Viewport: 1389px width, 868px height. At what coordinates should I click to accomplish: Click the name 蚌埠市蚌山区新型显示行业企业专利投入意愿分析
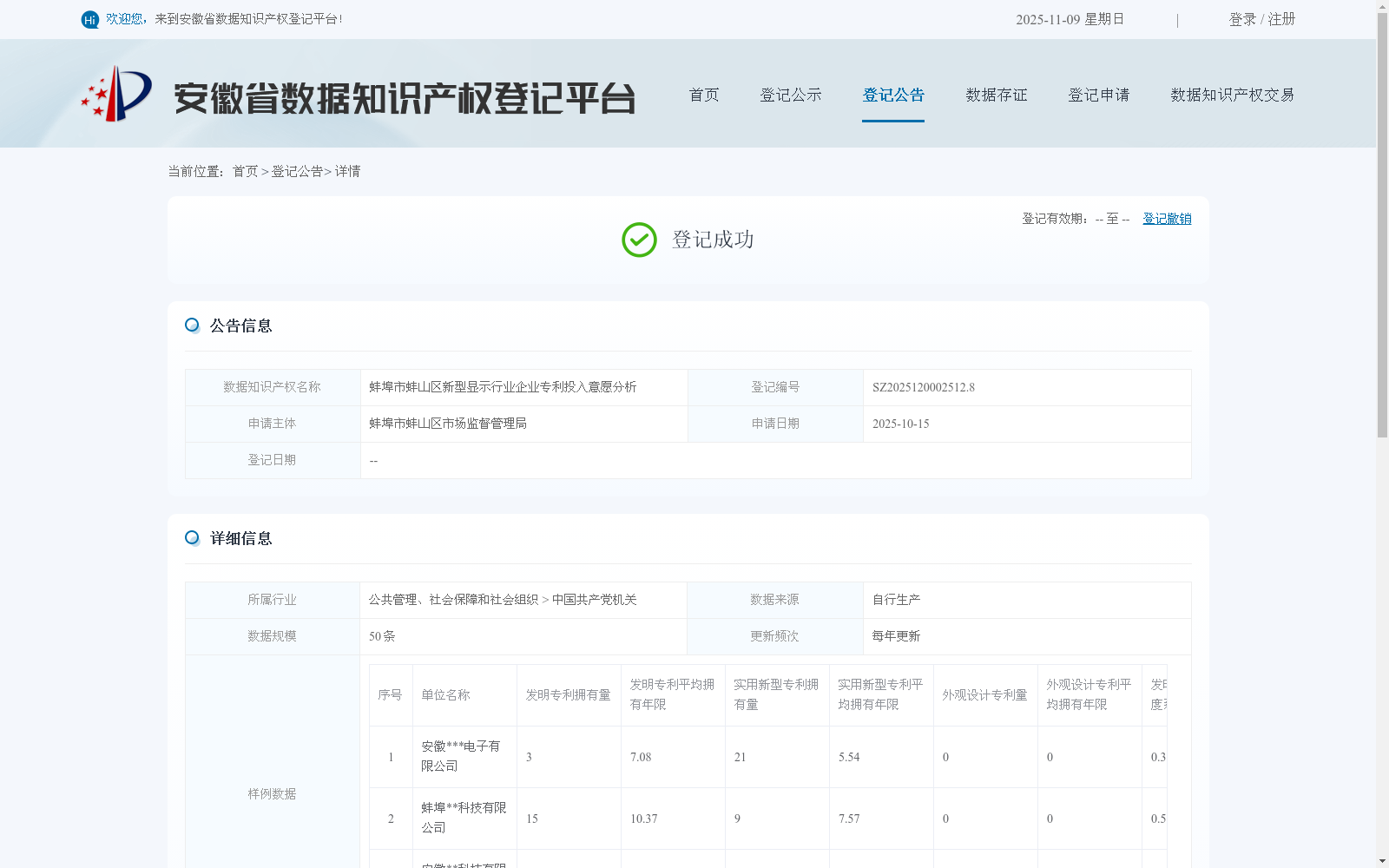[x=503, y=387]
